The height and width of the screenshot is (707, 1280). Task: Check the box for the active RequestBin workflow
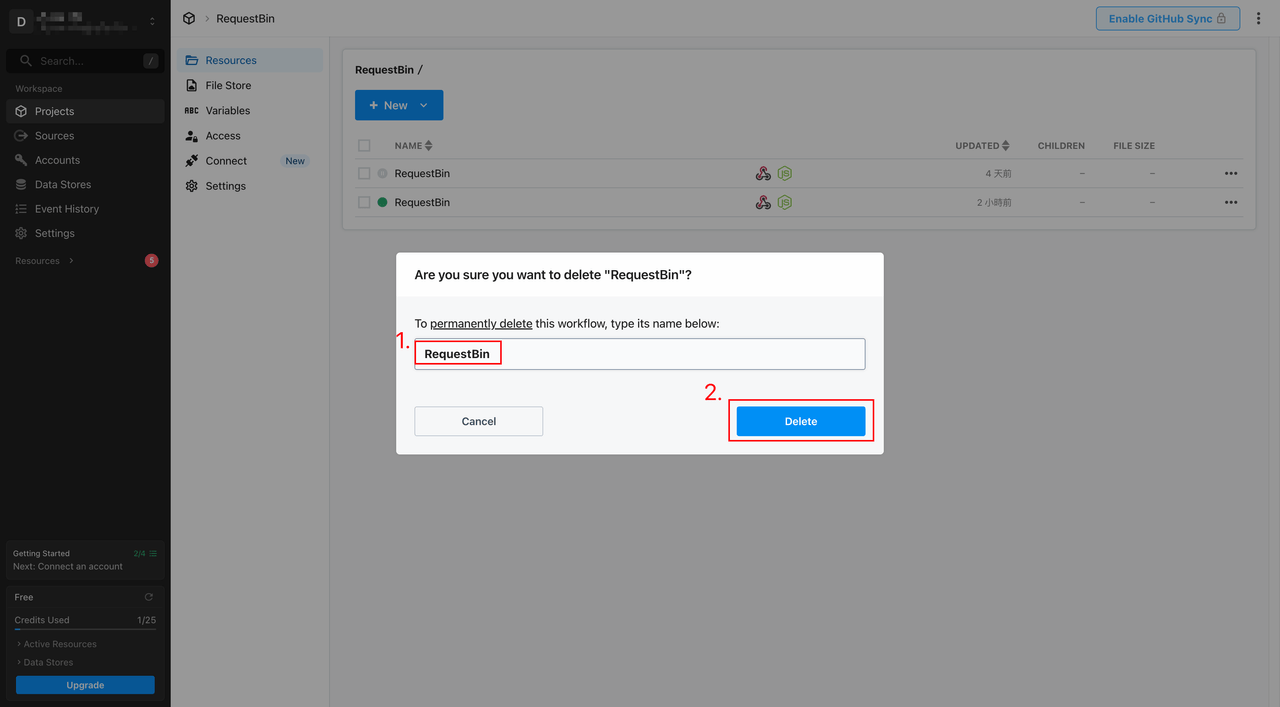(x=364, y=202)
